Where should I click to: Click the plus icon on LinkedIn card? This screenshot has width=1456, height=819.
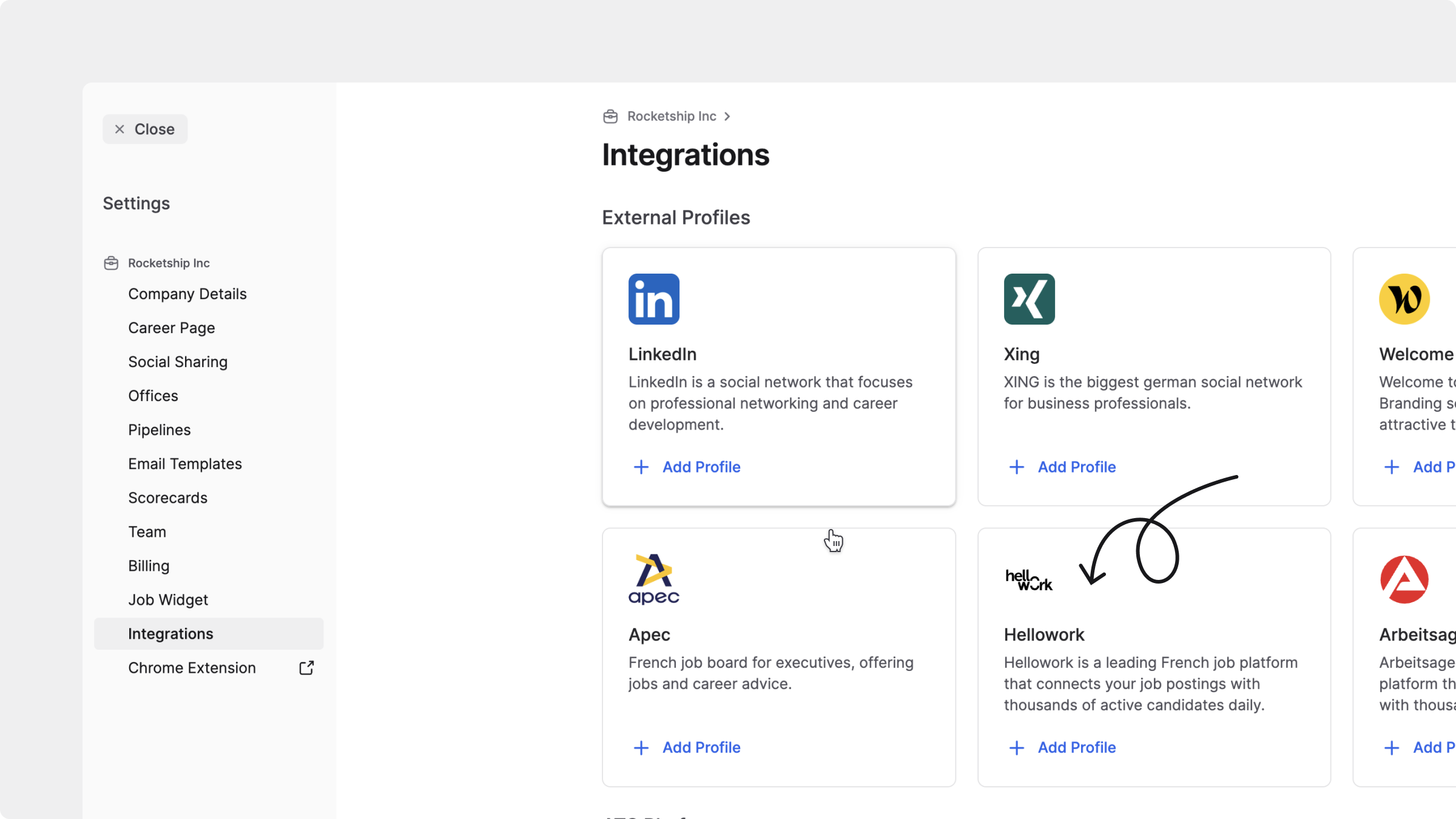[x=641, y=467]
